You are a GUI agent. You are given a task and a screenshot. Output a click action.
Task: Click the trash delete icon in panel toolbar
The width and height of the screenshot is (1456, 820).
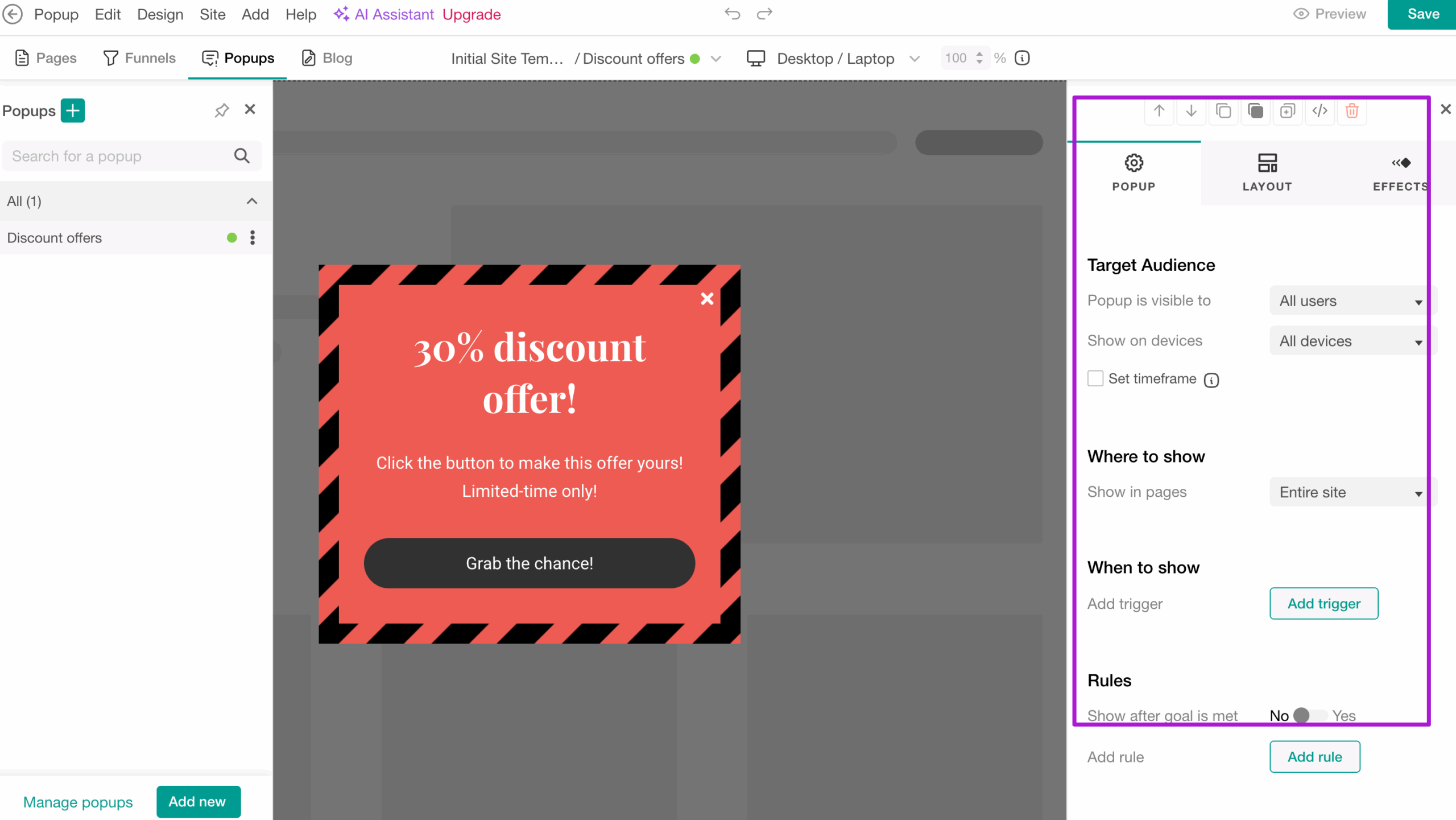click(1351, 111)
